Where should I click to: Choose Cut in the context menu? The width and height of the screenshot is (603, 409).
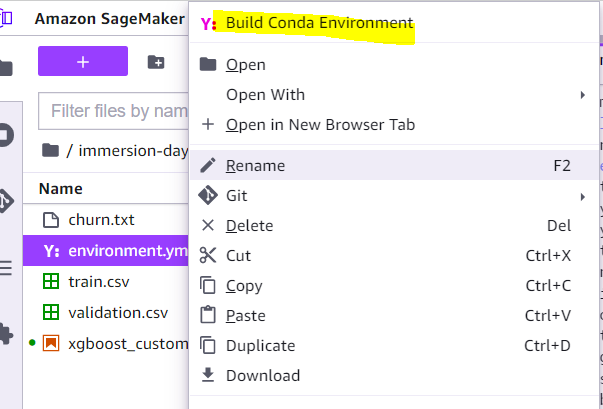pyautogui.click(x=394, y=256)
